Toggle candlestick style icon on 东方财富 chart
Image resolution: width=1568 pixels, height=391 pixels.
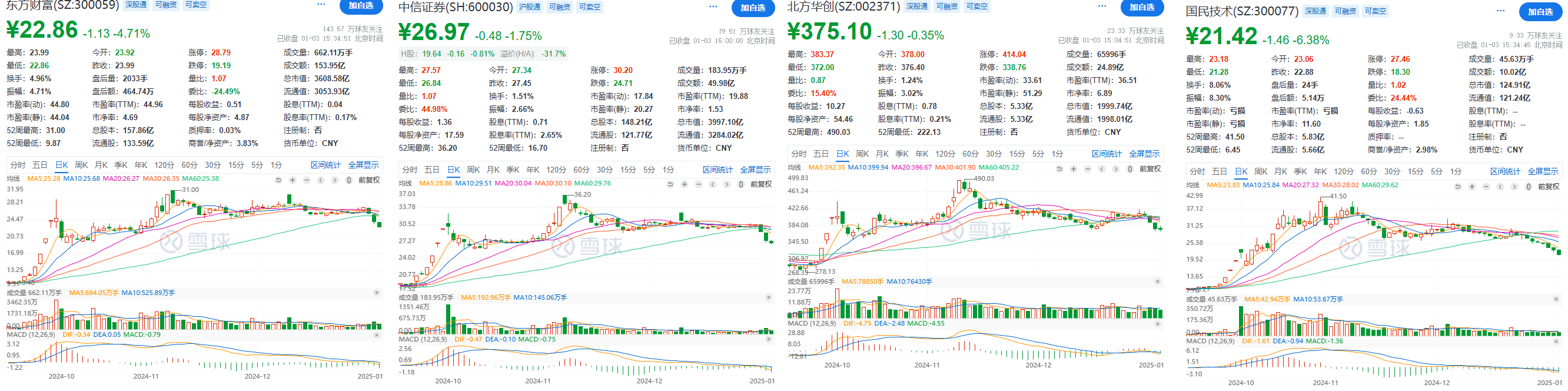(349, 180)
